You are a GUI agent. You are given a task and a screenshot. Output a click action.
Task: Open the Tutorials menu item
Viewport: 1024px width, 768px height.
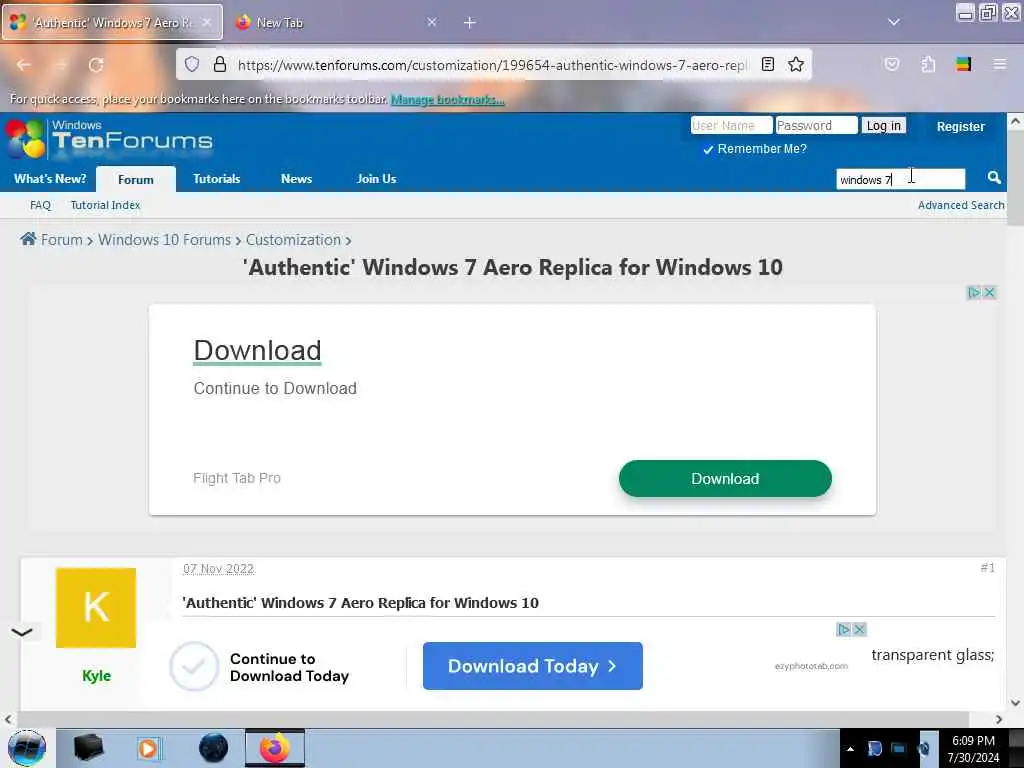pos(217,179)
